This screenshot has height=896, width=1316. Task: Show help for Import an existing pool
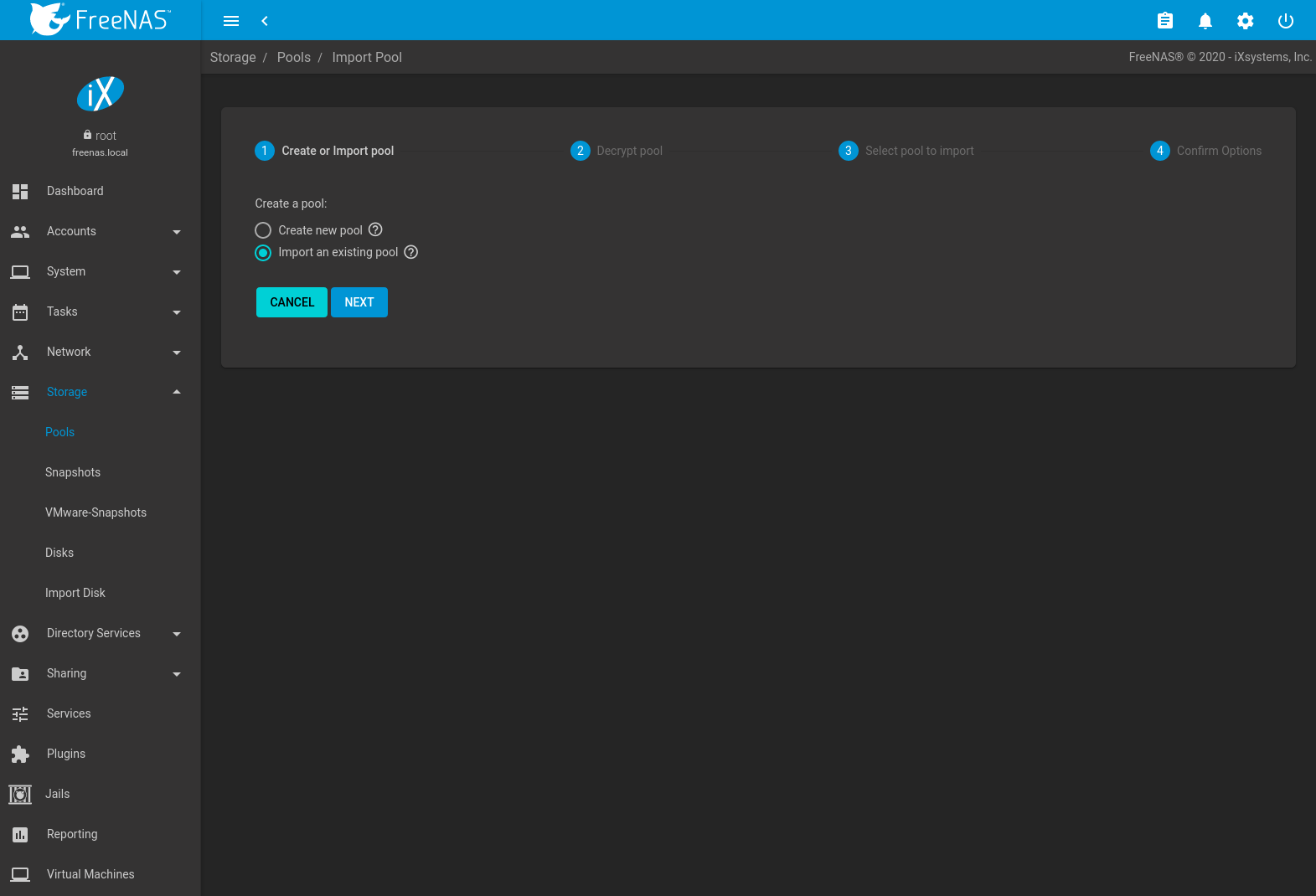pos(410,252)
